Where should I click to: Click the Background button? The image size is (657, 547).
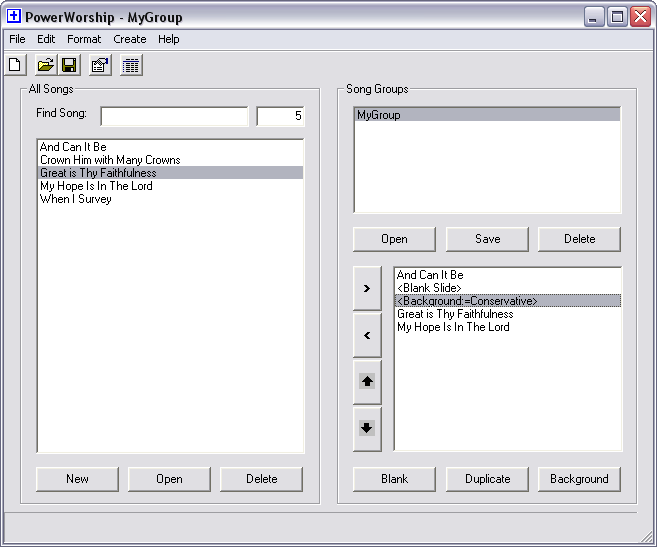point(579,479)
